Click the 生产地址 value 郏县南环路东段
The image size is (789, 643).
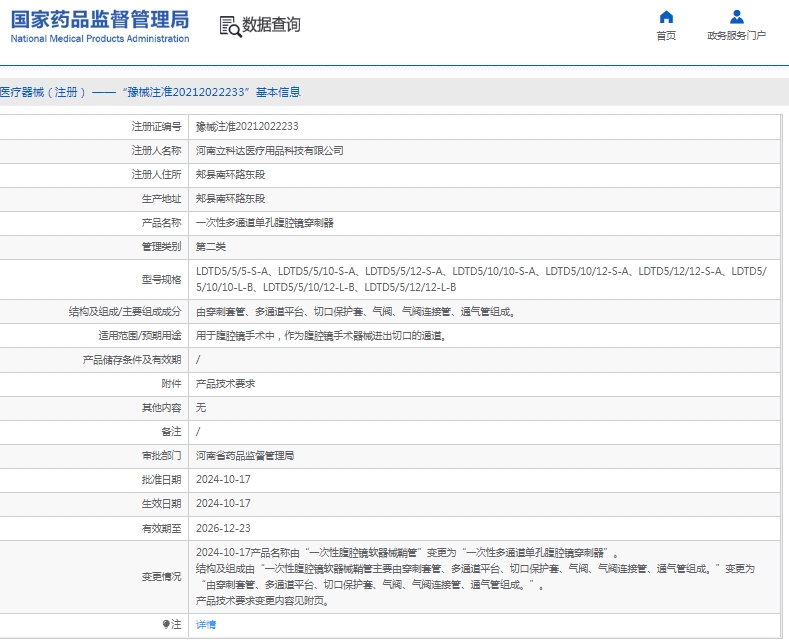pos(230,199)
